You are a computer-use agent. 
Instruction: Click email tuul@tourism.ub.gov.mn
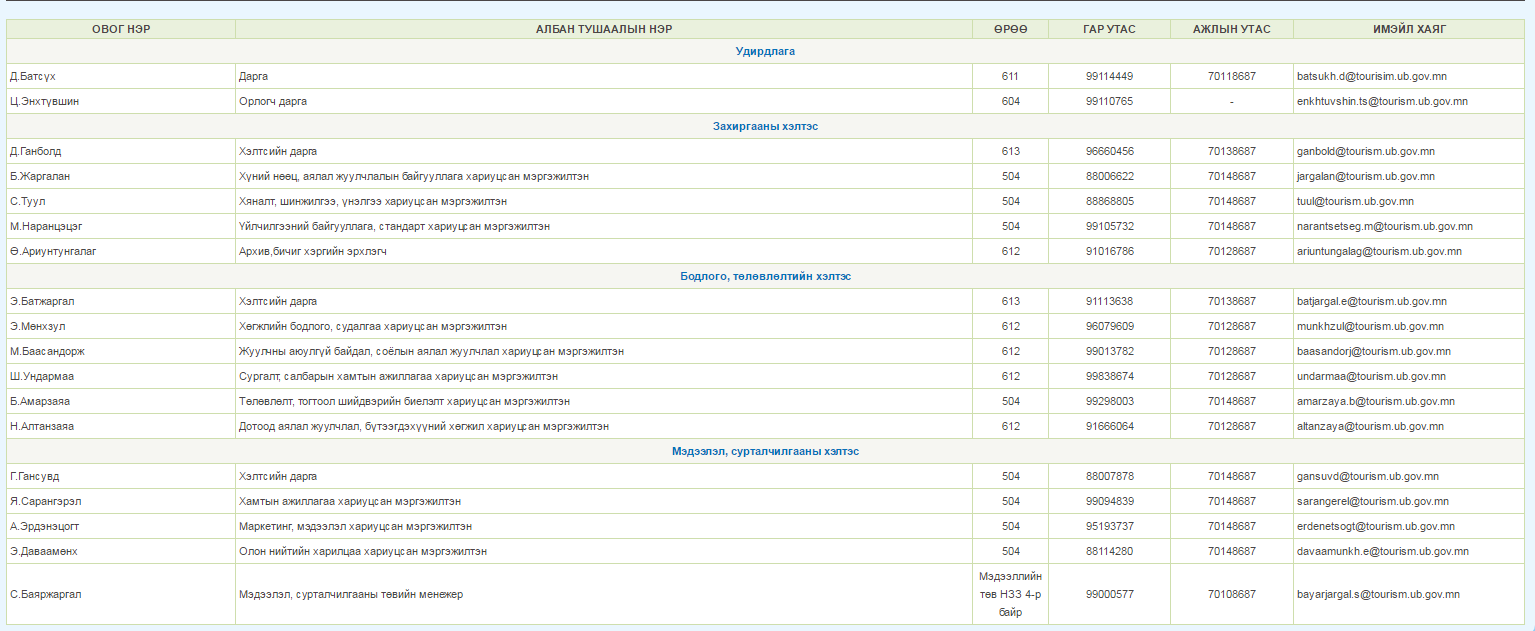tap(1355, 201)
